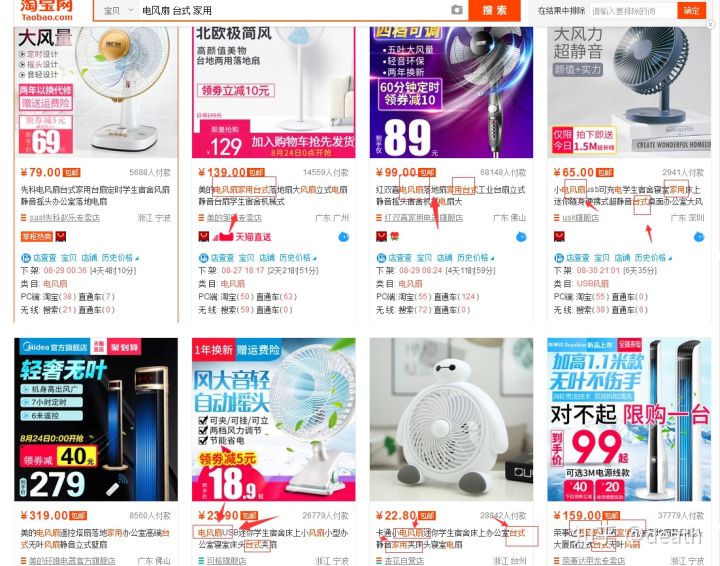The height and width of the screenshot is (566, 720).
Task: Open Wangwang chat icon on ¥65.00 listing
Action: coord(698,237)
